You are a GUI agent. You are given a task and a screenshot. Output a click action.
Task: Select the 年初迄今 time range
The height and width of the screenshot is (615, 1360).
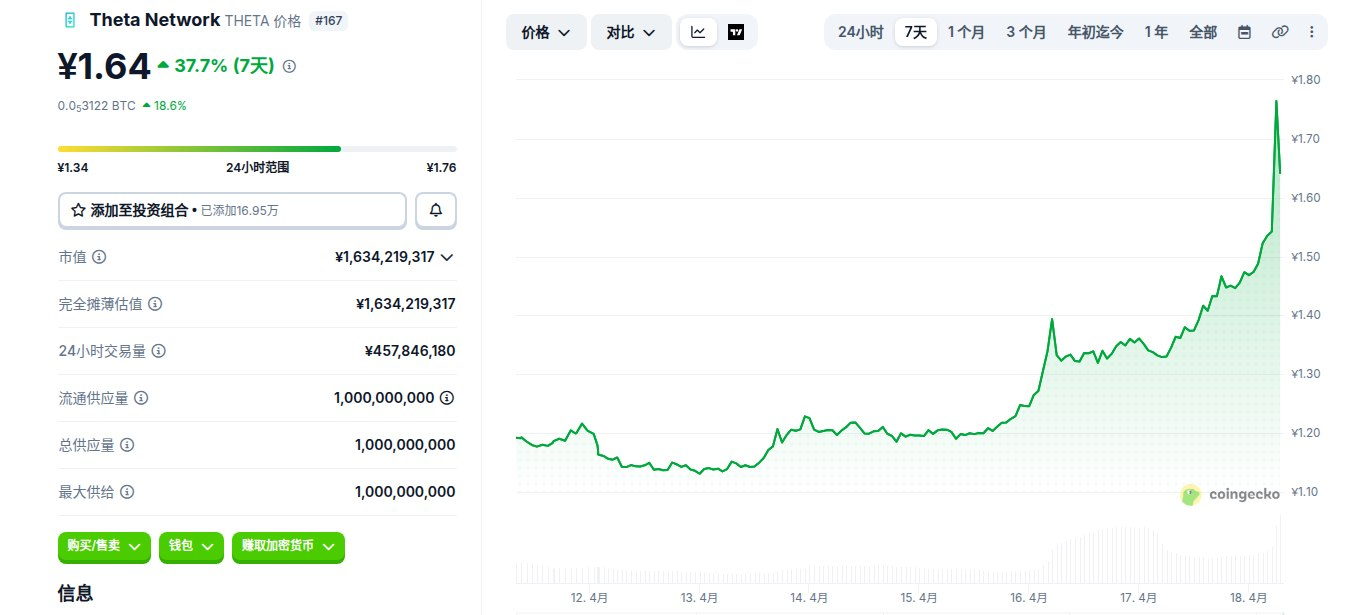pyautogui.click(x=1095, y=32)
